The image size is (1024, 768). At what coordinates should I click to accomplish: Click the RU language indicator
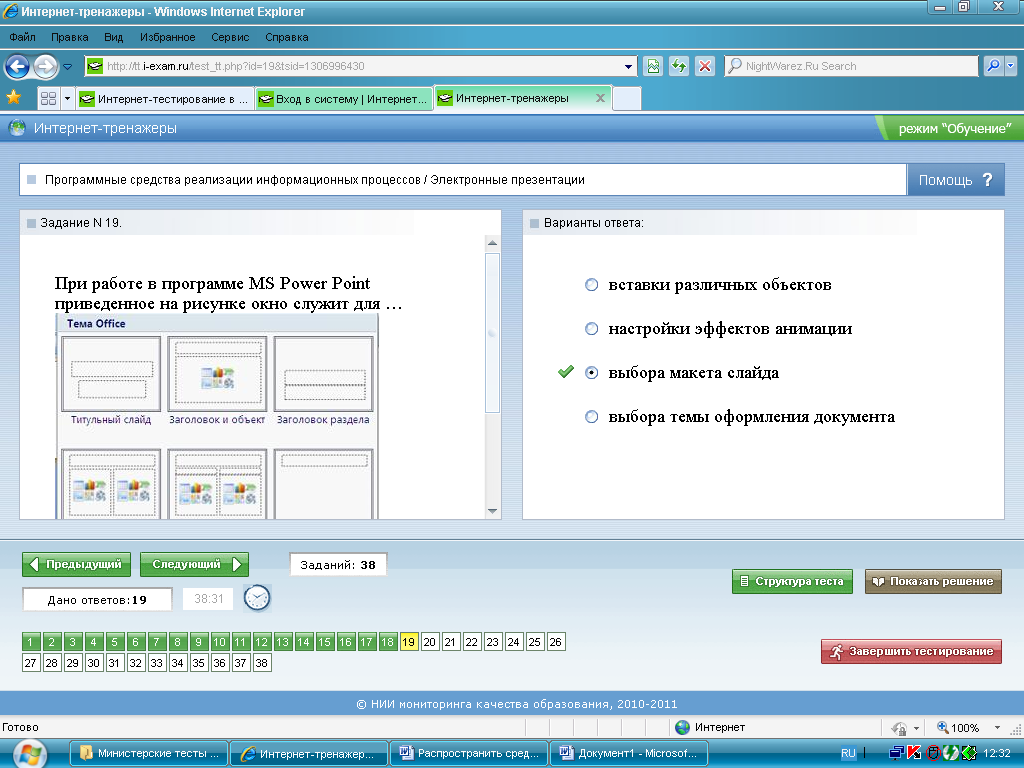click(x=848, y=753)
